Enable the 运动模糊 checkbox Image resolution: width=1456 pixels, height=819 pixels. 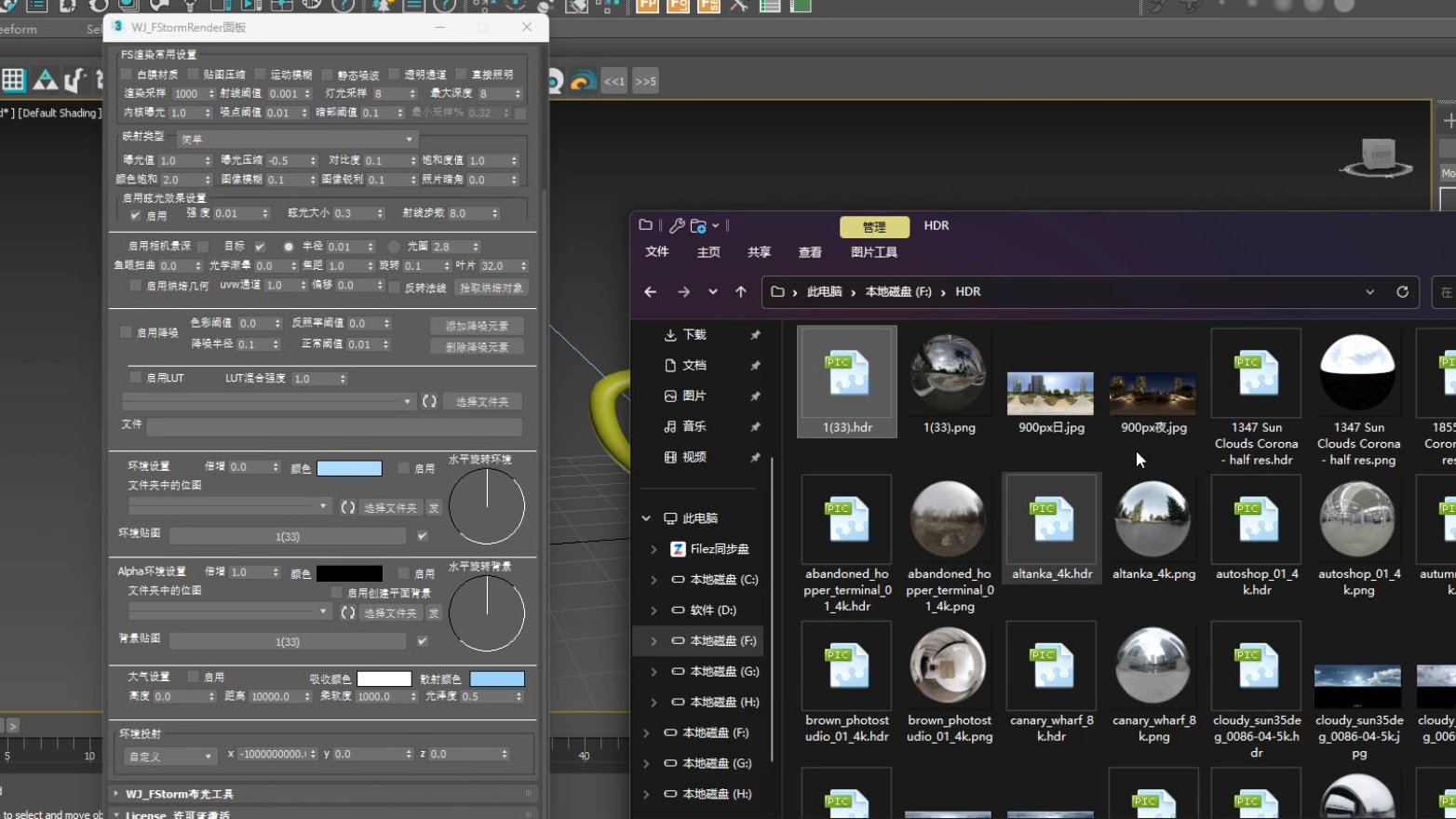pos(260,74)
